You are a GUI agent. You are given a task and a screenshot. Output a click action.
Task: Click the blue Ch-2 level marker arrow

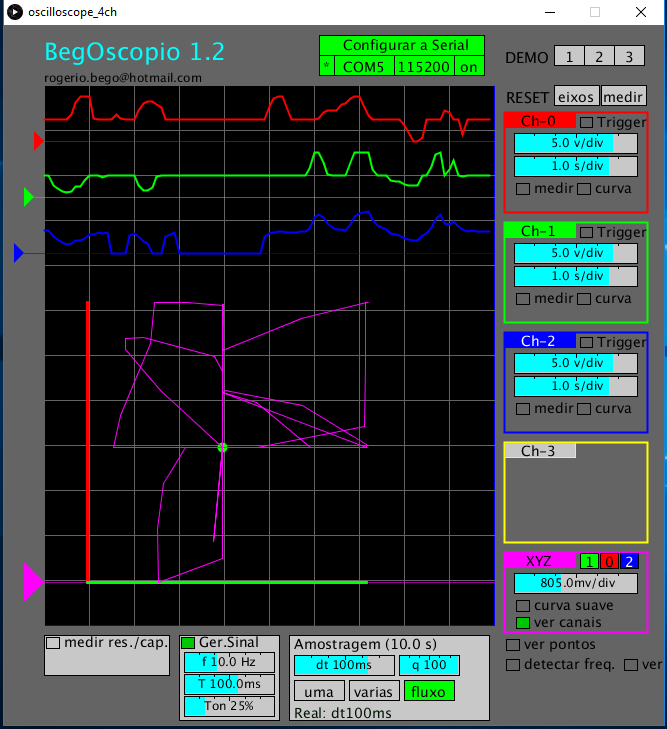[x=19, y=253]
